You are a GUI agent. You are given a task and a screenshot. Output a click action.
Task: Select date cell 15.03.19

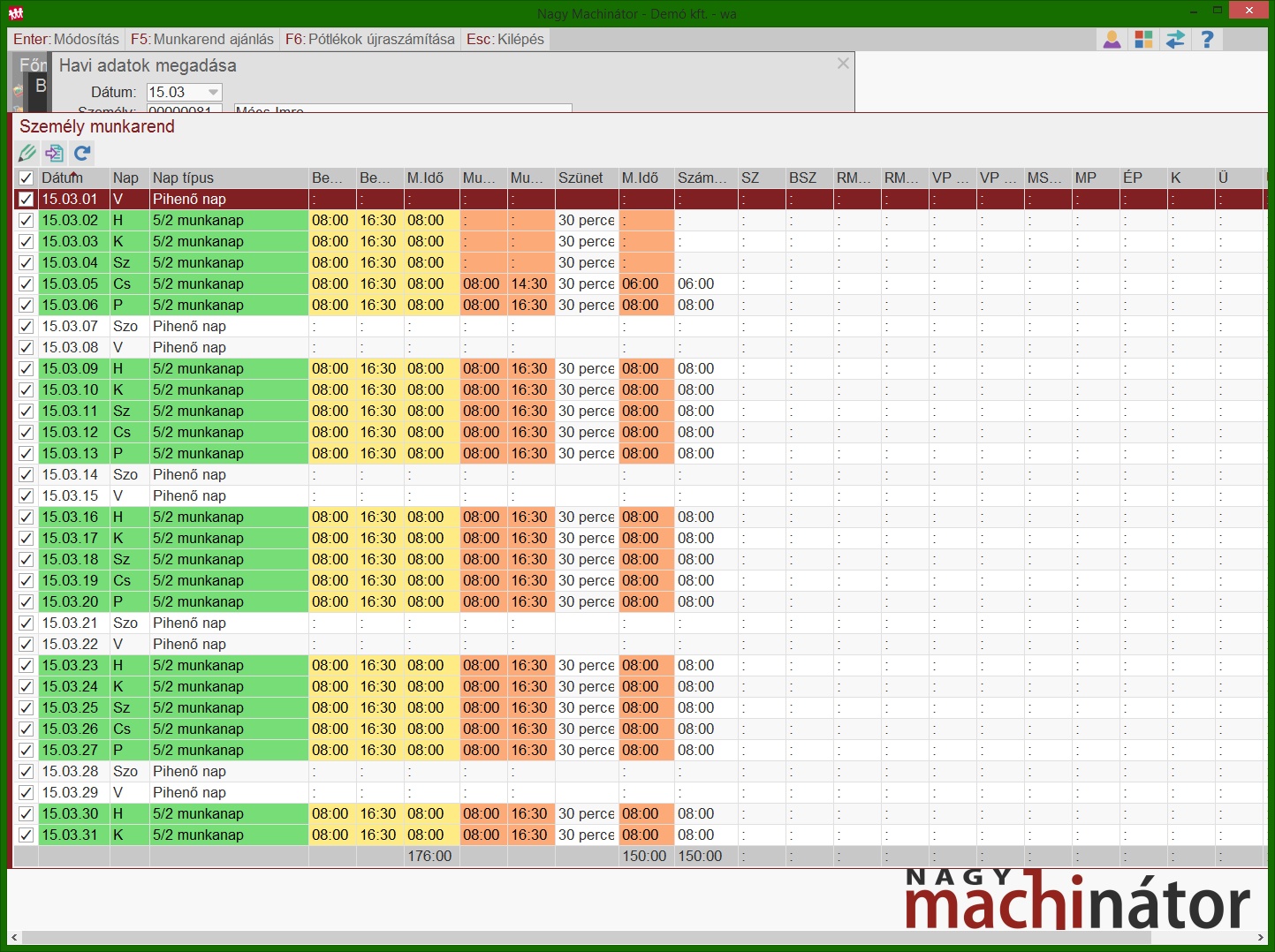[74, 580]
